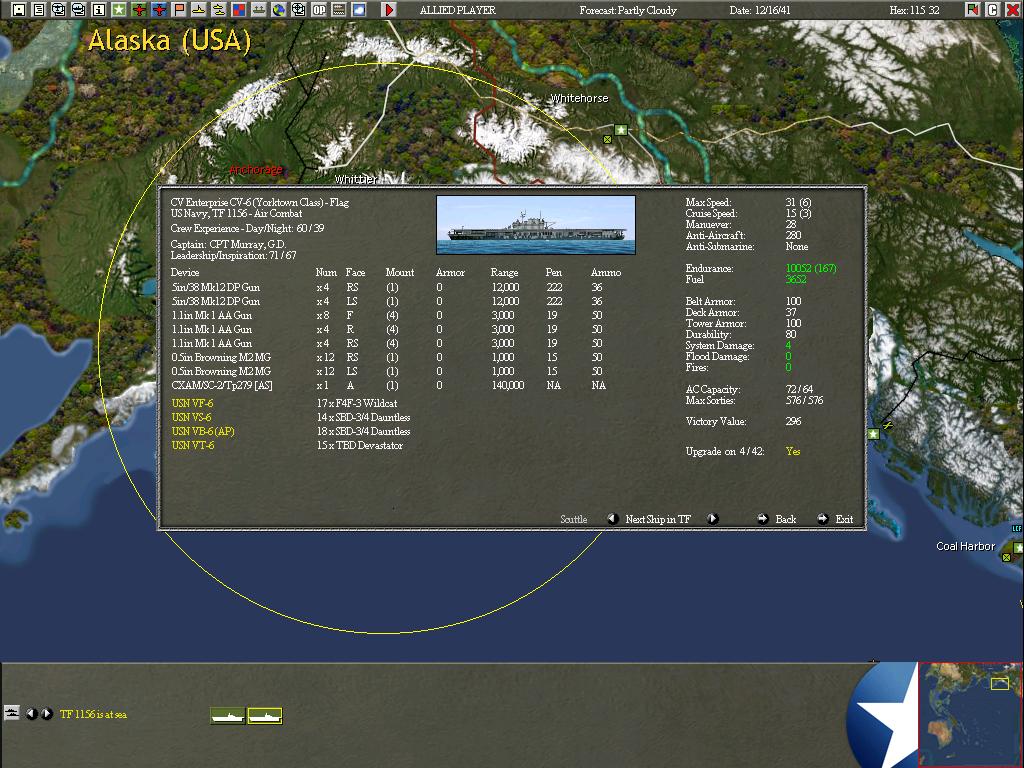Click the globe icon on the top toolbar

coord(278,10)
